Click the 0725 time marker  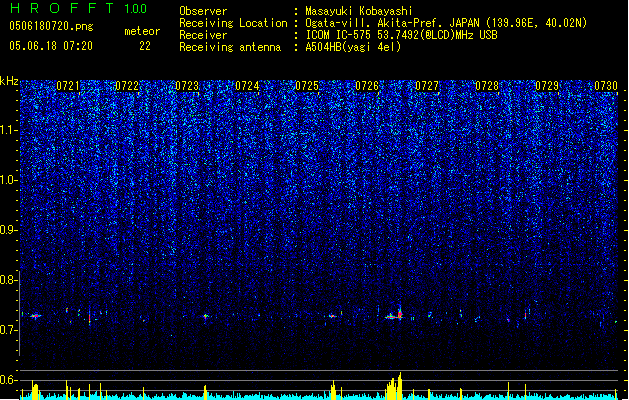(x=307, y=86)
